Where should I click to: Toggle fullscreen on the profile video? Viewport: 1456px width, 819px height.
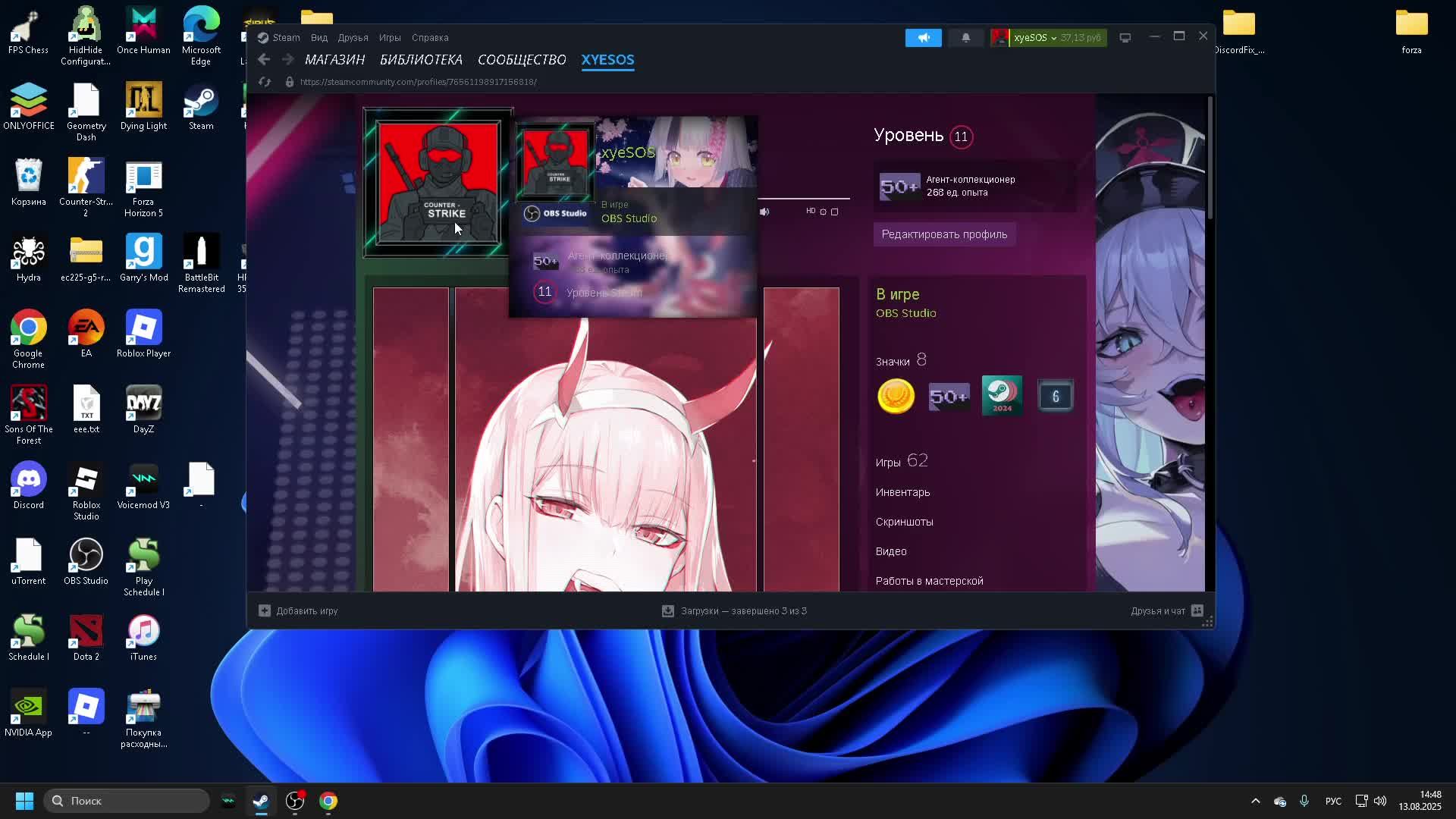point(835,212)
